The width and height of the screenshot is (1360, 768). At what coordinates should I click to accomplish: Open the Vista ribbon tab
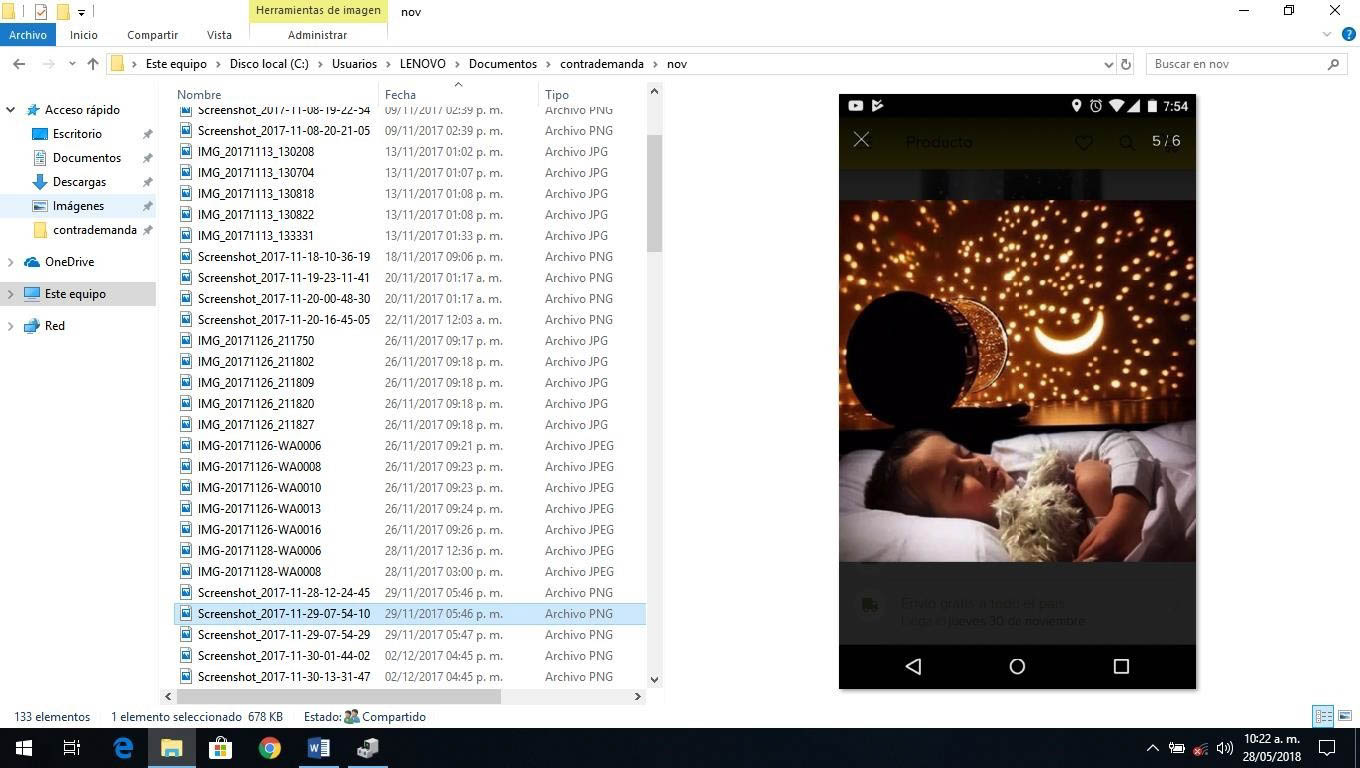(x=219, y=35)
